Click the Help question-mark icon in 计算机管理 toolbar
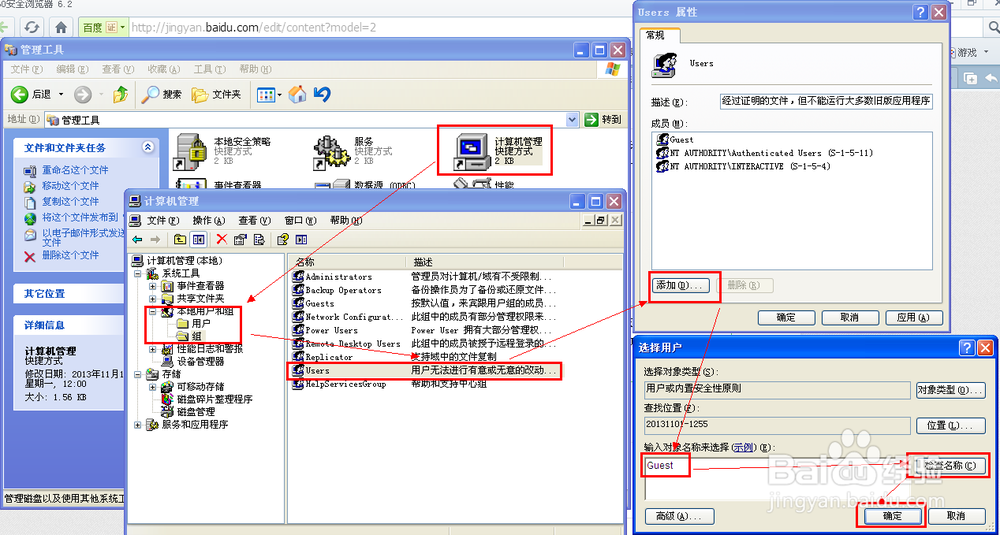1000x535 pixels. pos(283,240)
